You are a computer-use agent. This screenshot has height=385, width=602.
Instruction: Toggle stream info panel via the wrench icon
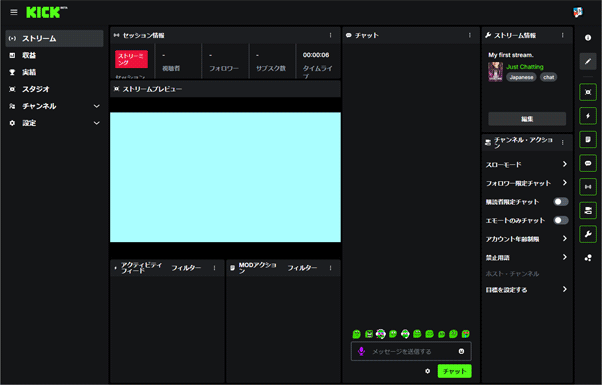click(588, 234)
